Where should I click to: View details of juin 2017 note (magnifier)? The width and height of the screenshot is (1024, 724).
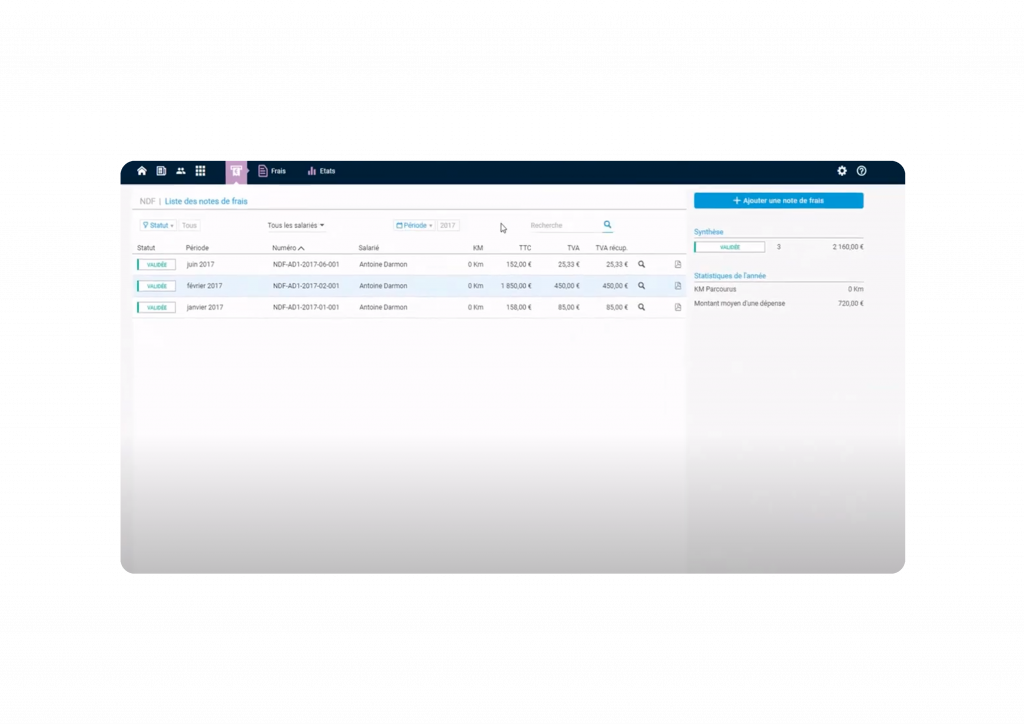[x=642, y=265]
